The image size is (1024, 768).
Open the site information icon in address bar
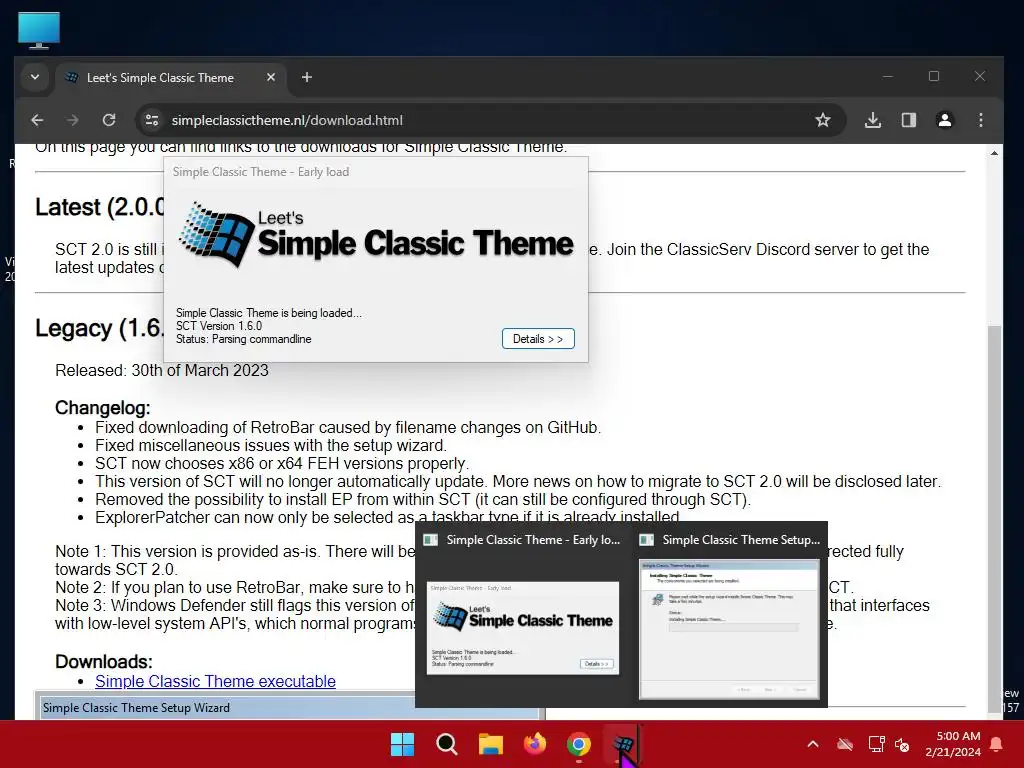tap(152, 120)
